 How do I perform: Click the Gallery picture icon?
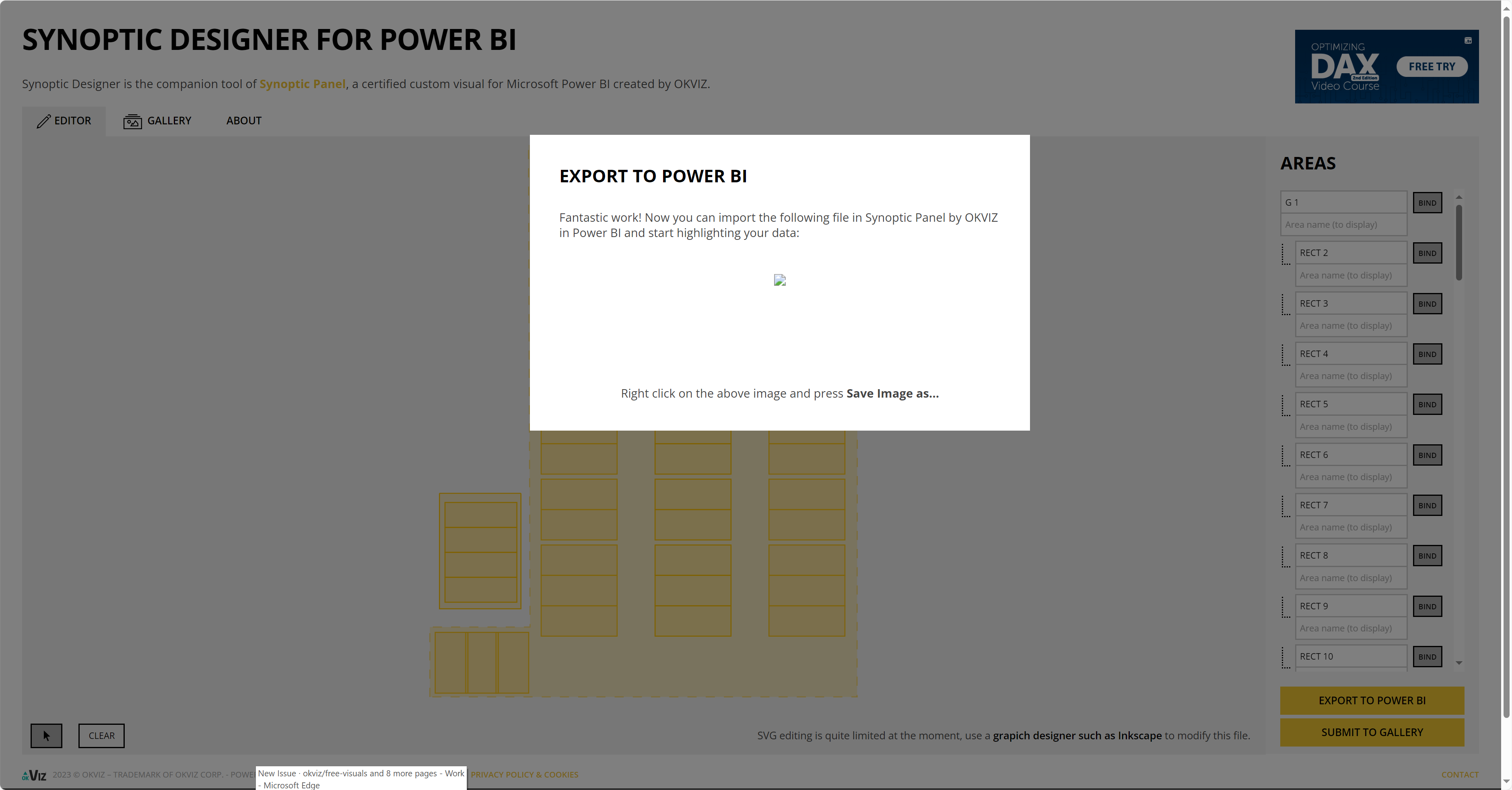pyautogui.click(x=133, y=121)
